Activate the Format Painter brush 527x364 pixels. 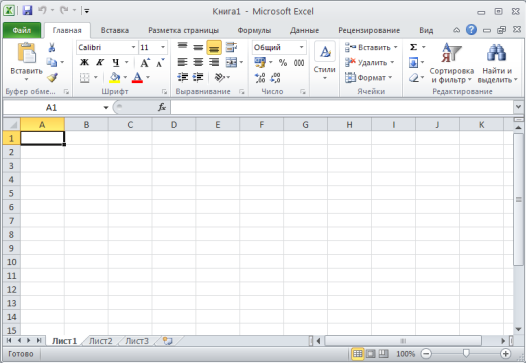[52, 78]
